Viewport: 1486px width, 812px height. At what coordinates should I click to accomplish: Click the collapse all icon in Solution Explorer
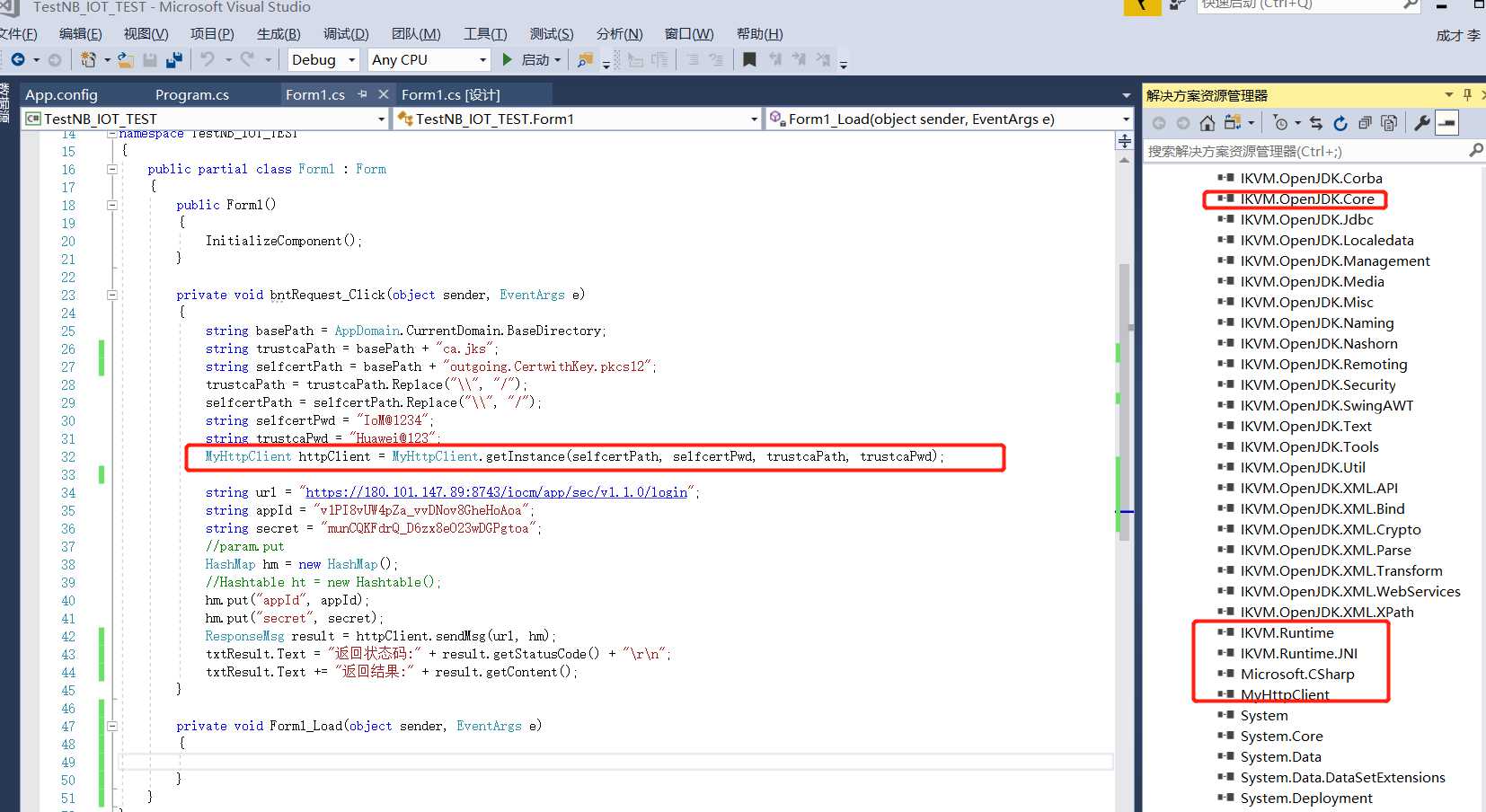(1365, 123)
